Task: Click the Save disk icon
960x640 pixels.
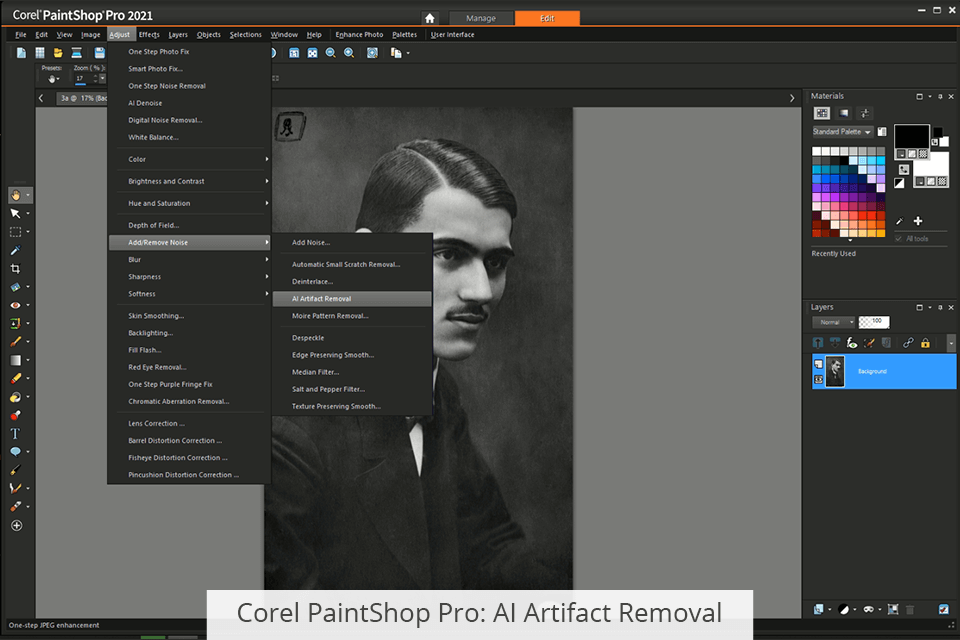Action: click(99, 53)
